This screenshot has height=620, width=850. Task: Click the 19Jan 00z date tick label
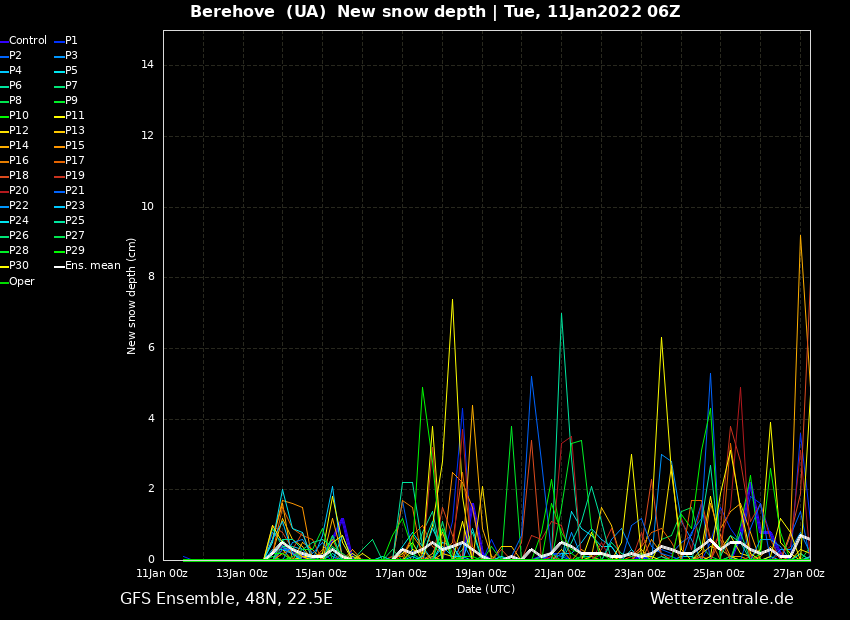[481, 574]
